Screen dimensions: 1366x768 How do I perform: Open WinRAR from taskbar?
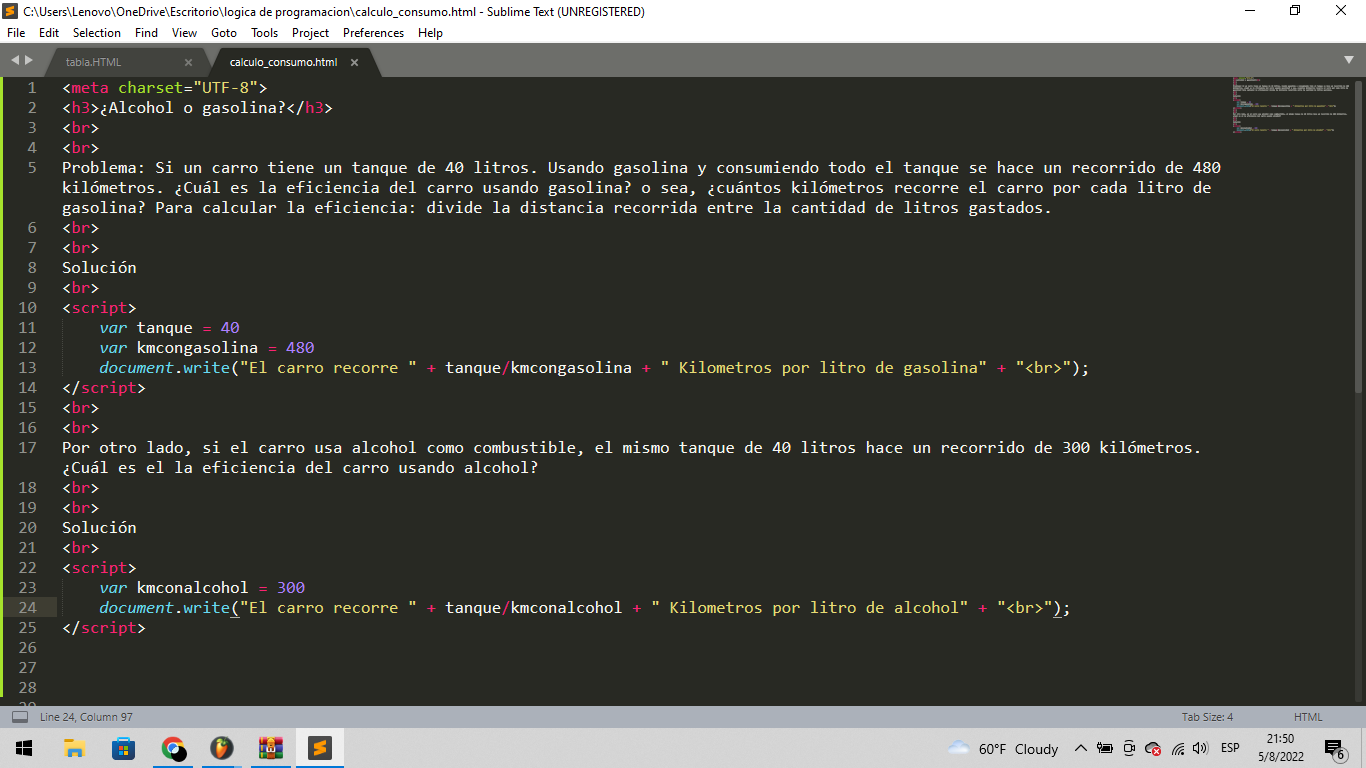coord(271,748)
